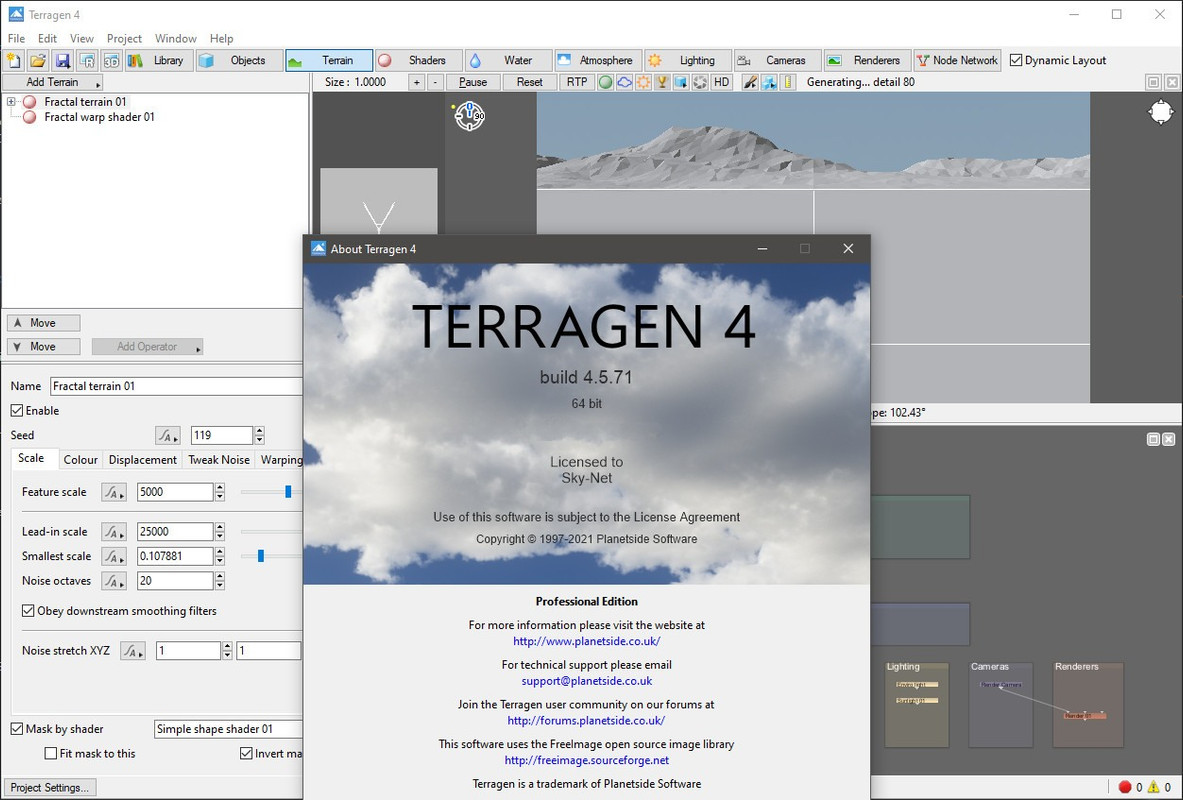Click the Seed value stepper arrows

260,435
